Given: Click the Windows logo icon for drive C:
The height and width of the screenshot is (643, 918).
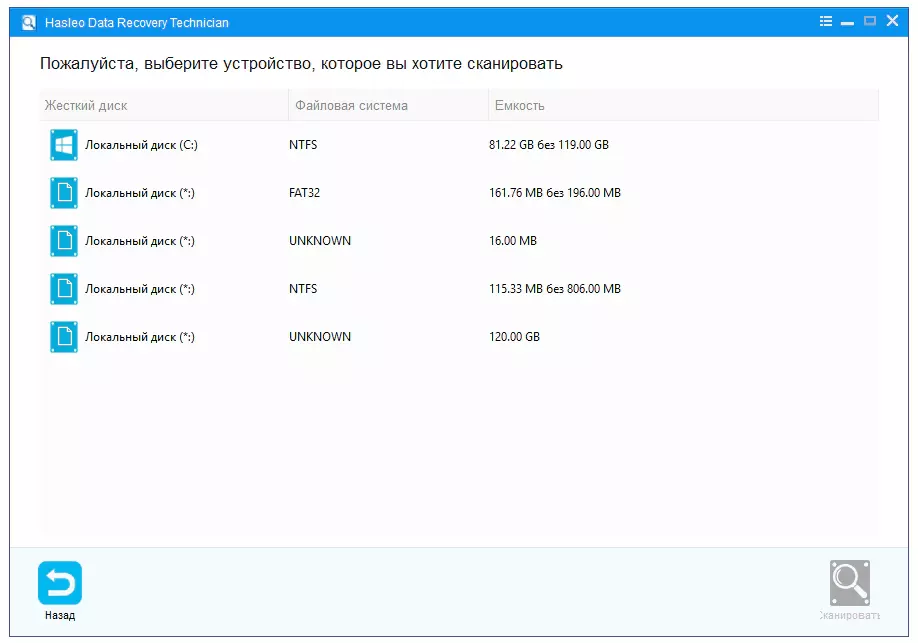Looking at the screenshot, I should pyautogui.click(x=64, y=145).
